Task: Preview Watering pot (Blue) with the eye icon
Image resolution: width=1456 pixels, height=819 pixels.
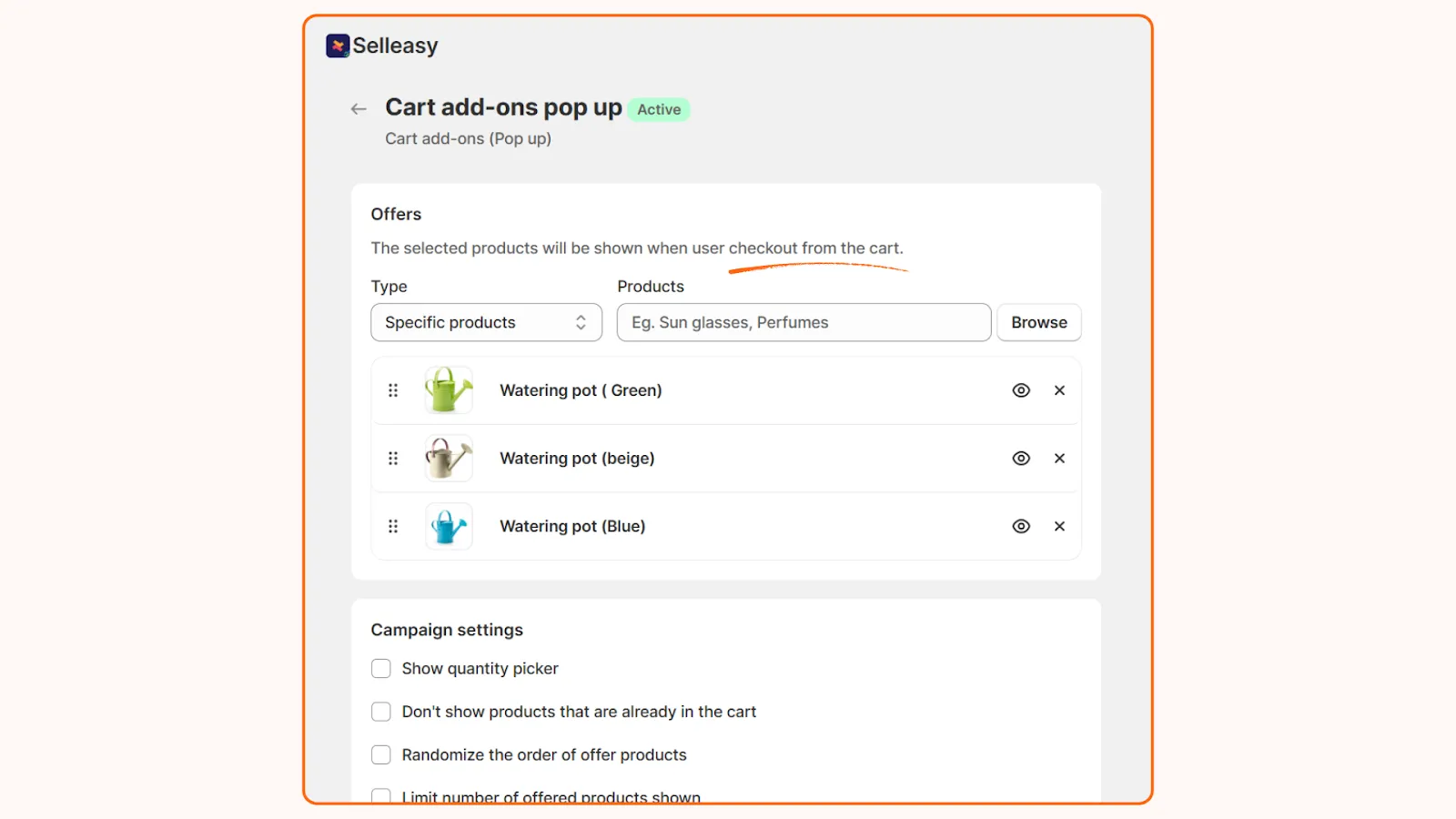Action: click(x=1021, y=526)
